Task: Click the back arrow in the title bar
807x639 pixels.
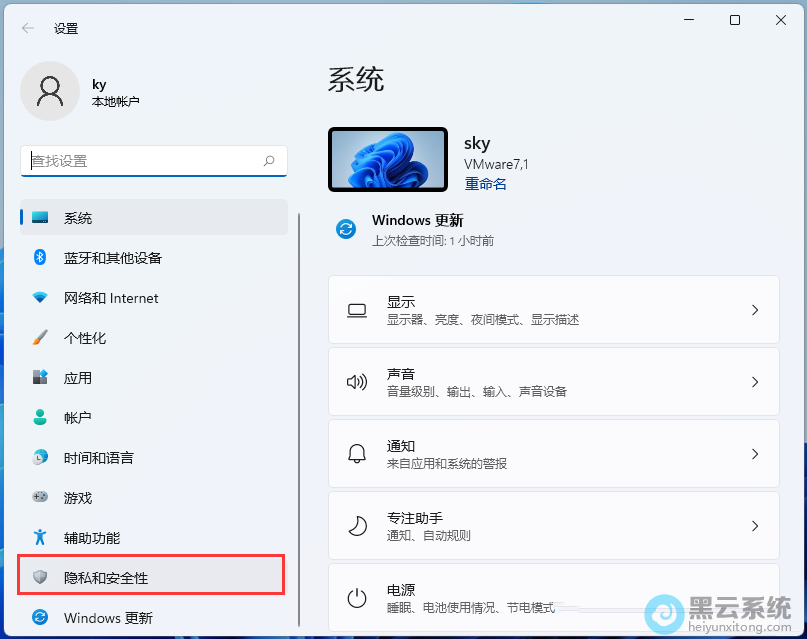Action: [x=28, y=29]
